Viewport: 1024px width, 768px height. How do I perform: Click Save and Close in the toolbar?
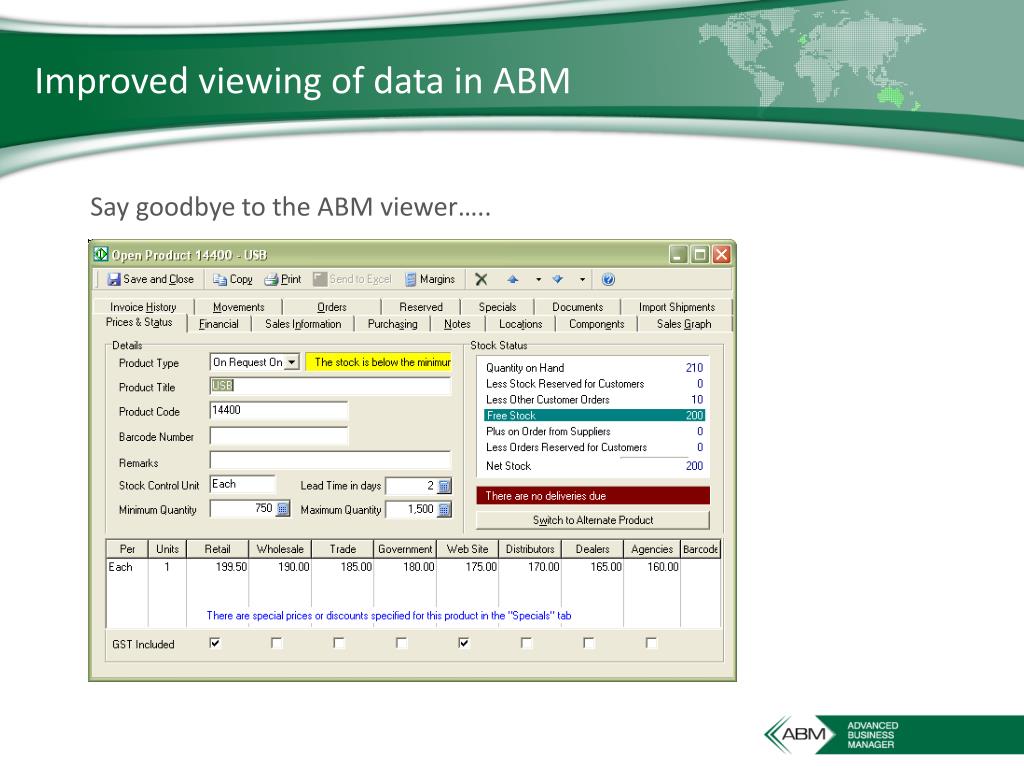coord(150,280)
